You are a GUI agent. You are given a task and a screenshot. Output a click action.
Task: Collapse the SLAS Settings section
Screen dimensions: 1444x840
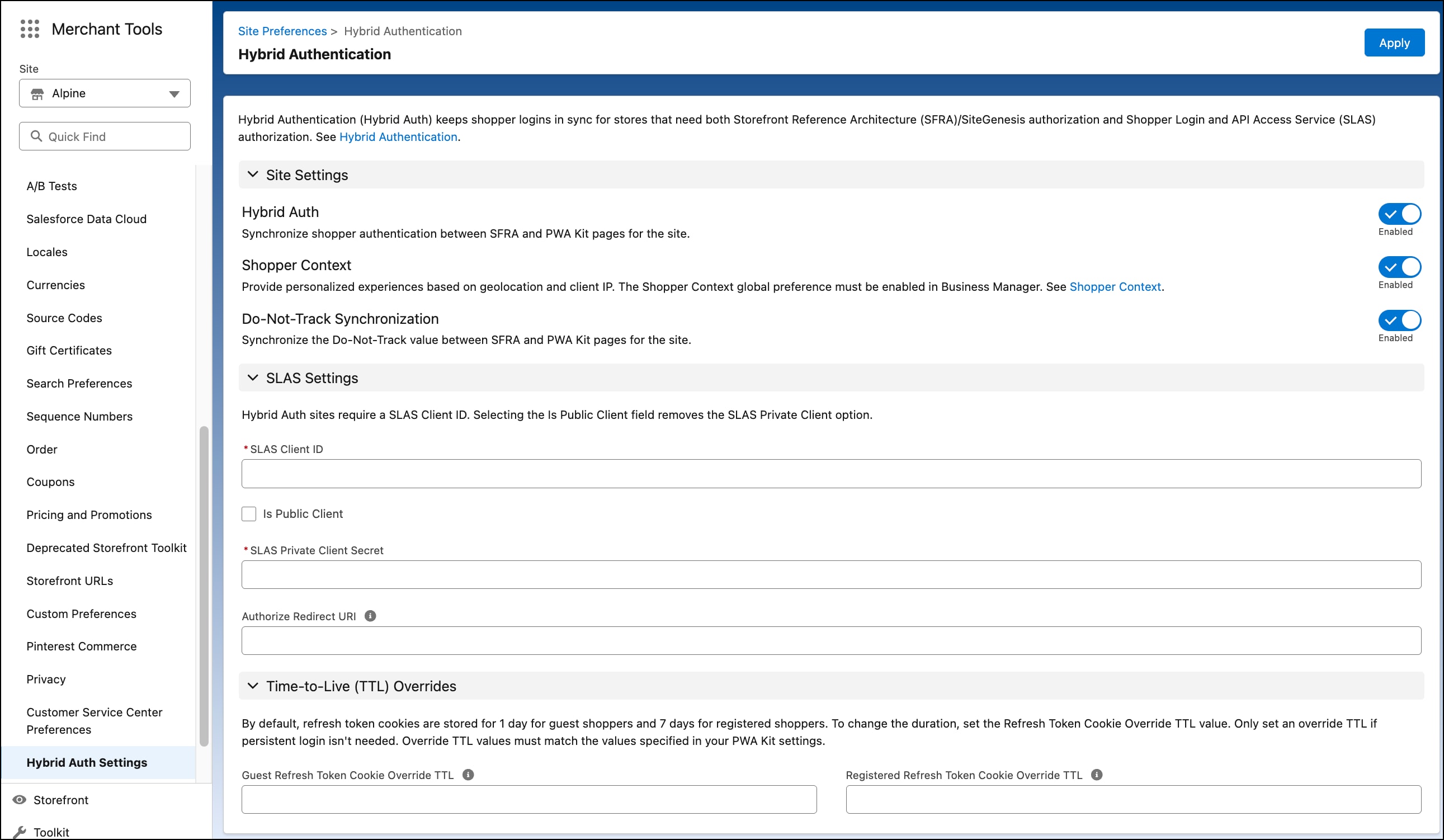point(252,377)
